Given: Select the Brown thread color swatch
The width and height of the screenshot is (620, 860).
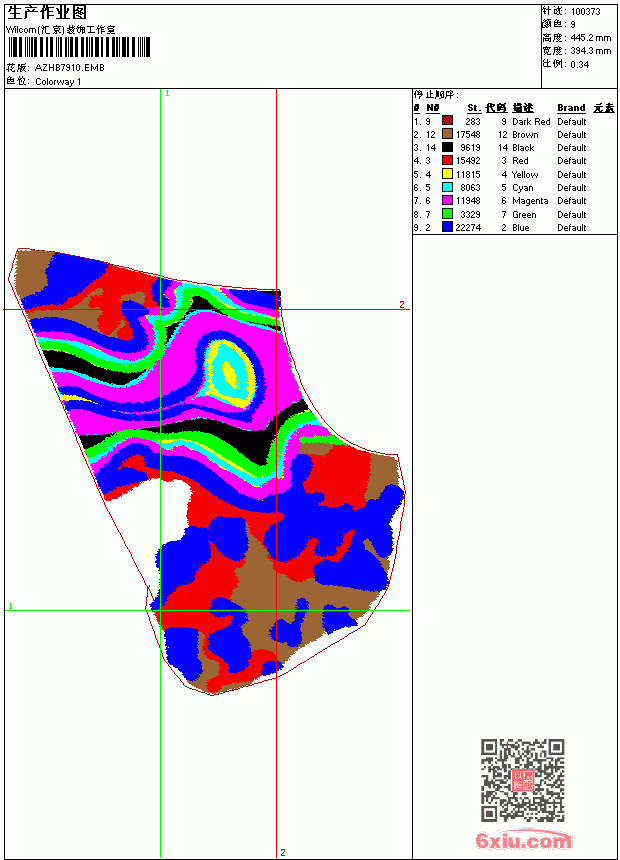Looking at the screenshot, I should (x=448, y=134).
